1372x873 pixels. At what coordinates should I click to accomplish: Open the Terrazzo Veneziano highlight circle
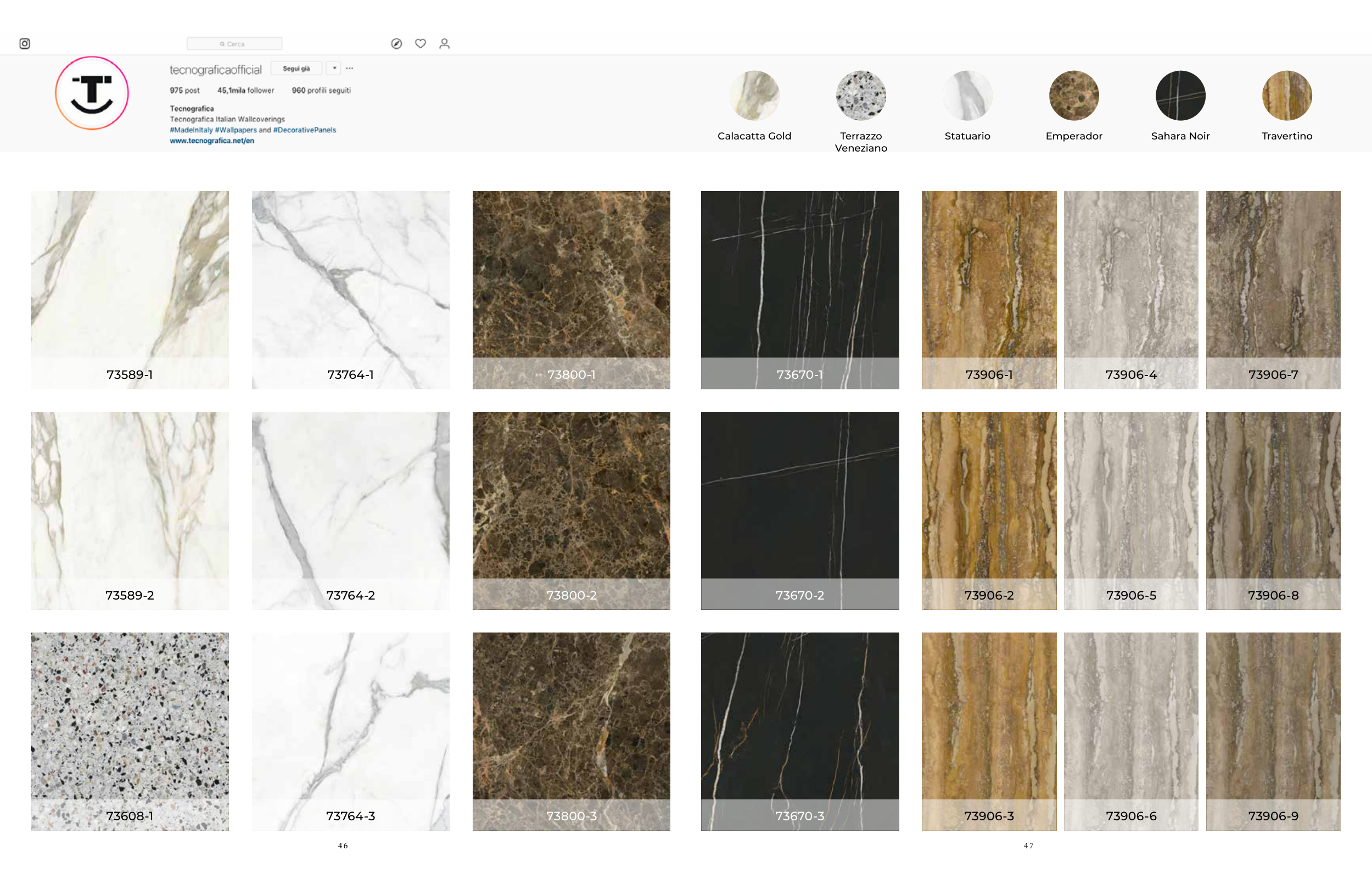(x=860, y=96)
